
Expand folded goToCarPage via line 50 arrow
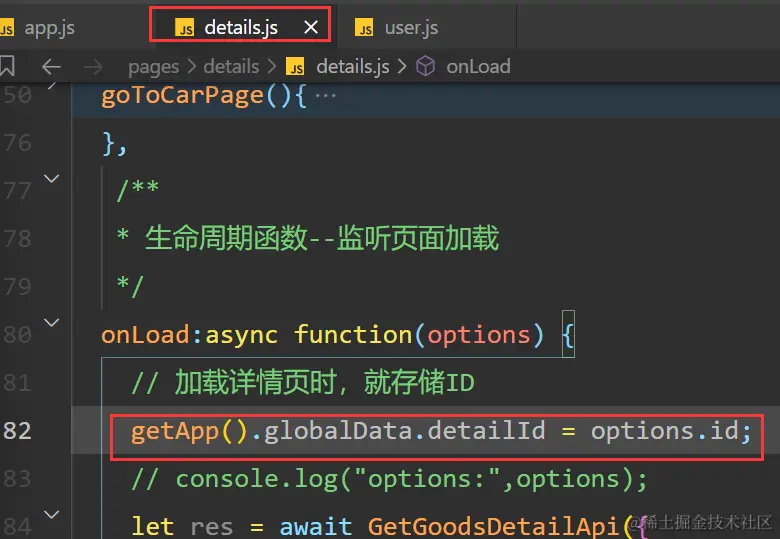pos(52,86)
